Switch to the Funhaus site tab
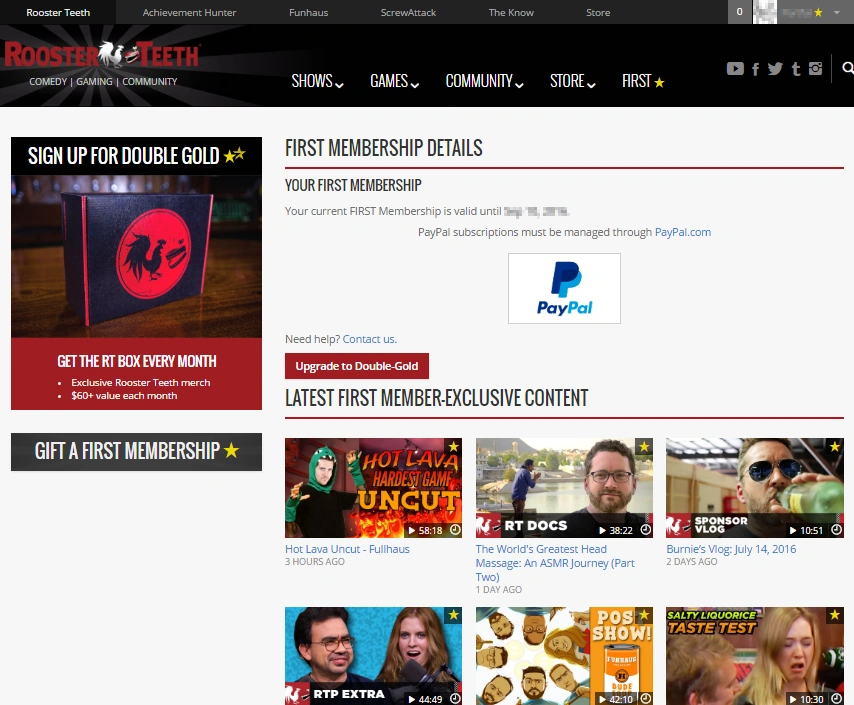 pyautogui.click(x=308, y=12)
